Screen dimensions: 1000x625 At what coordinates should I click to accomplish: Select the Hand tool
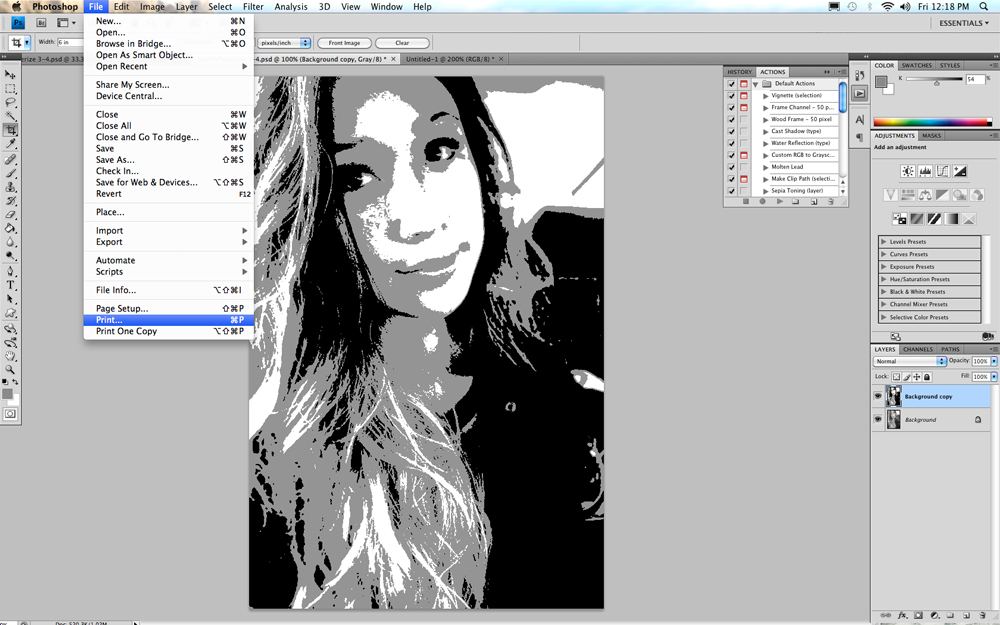(10, 357)
